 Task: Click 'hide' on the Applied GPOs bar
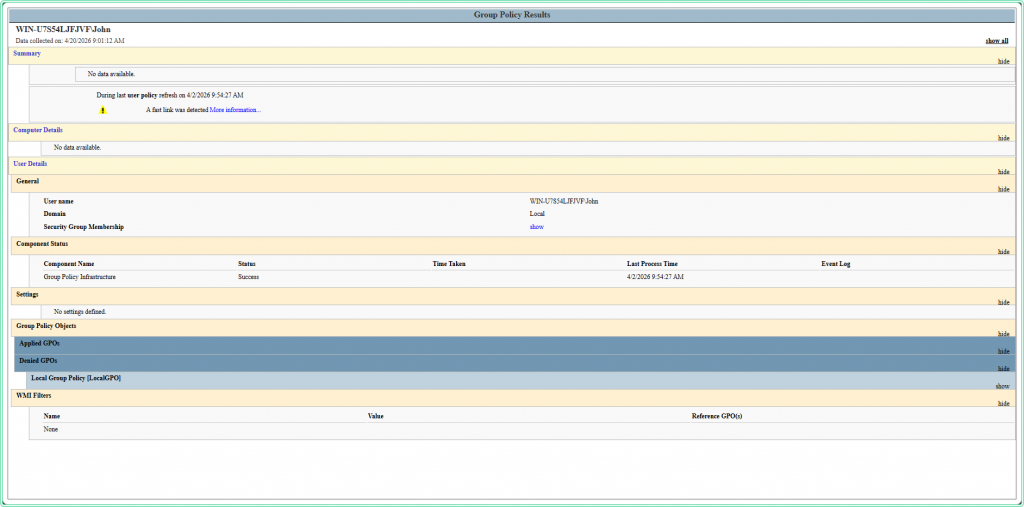pos(1003,351)
